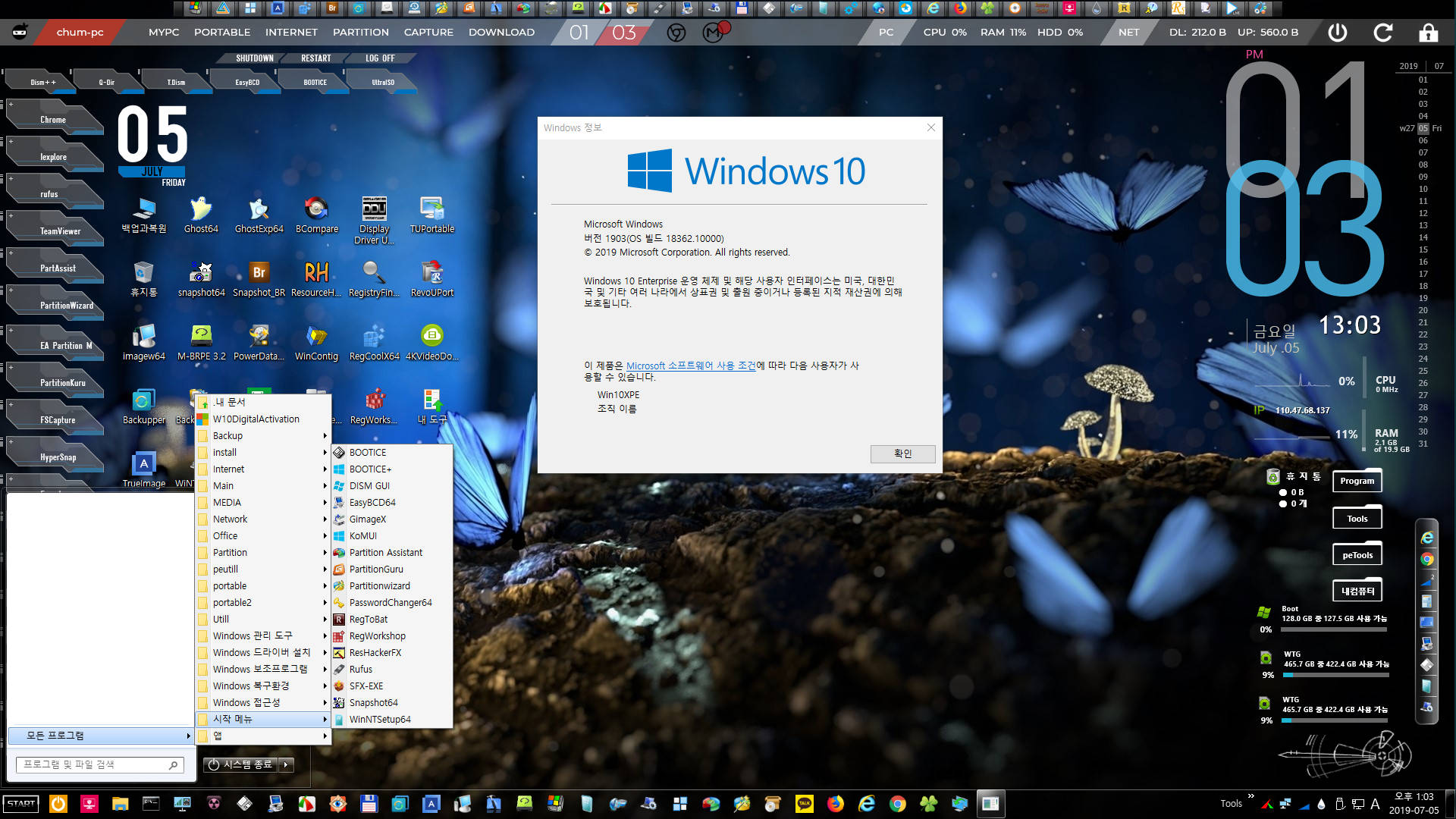The image size is (1456, 819).
Task: Click the LOG OFF tab at top
Action: click(380, 58)
